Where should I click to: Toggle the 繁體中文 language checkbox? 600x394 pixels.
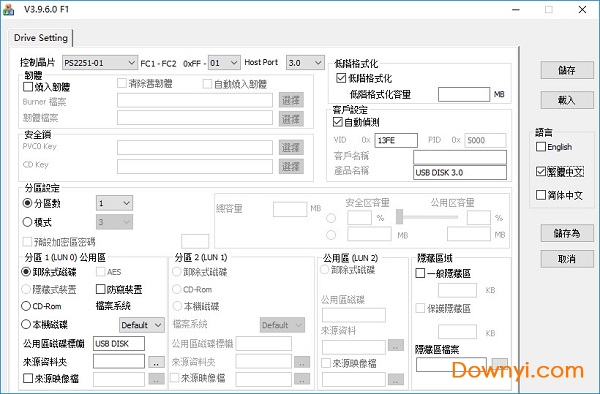tap(541, 172)
